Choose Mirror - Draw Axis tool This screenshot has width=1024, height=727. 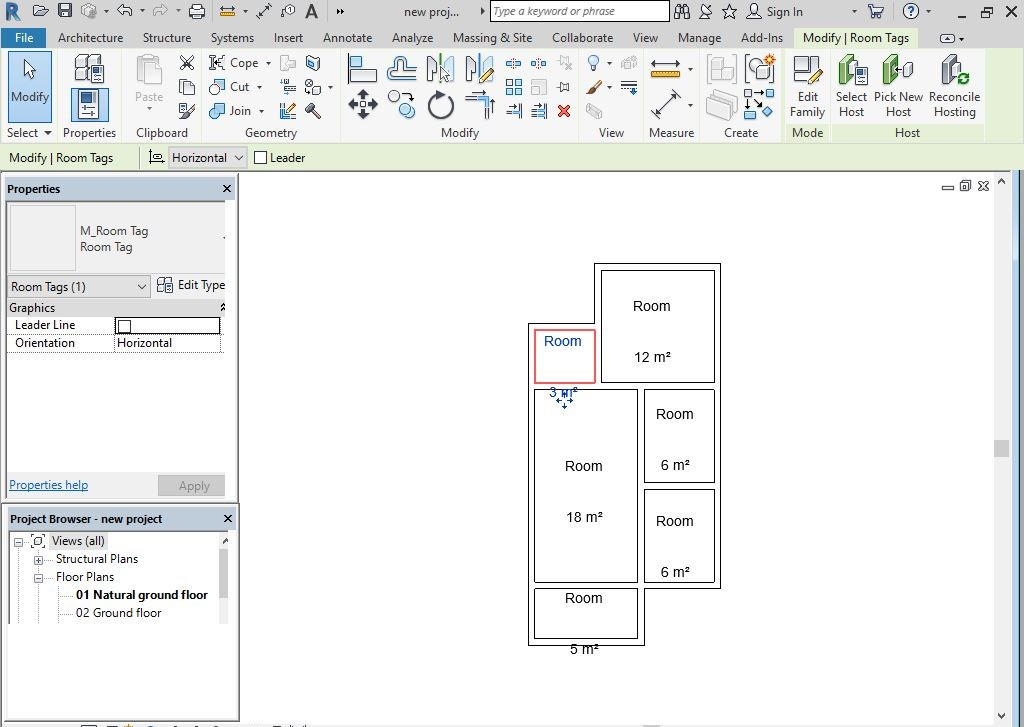479,69
